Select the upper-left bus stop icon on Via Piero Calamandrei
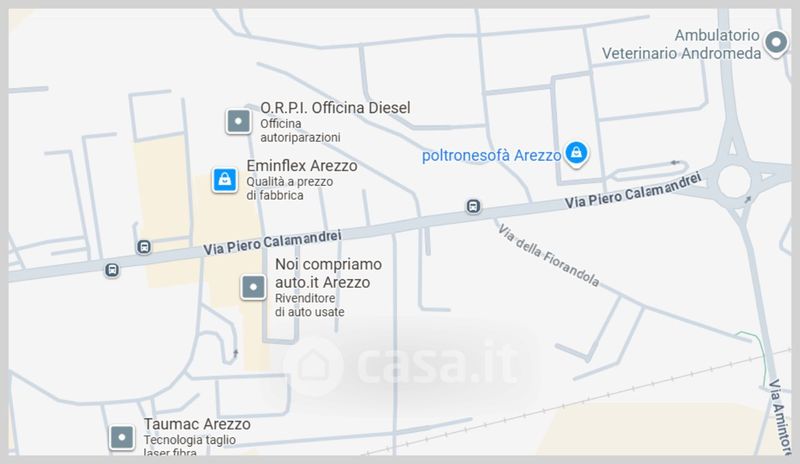 tap(144, 247)
